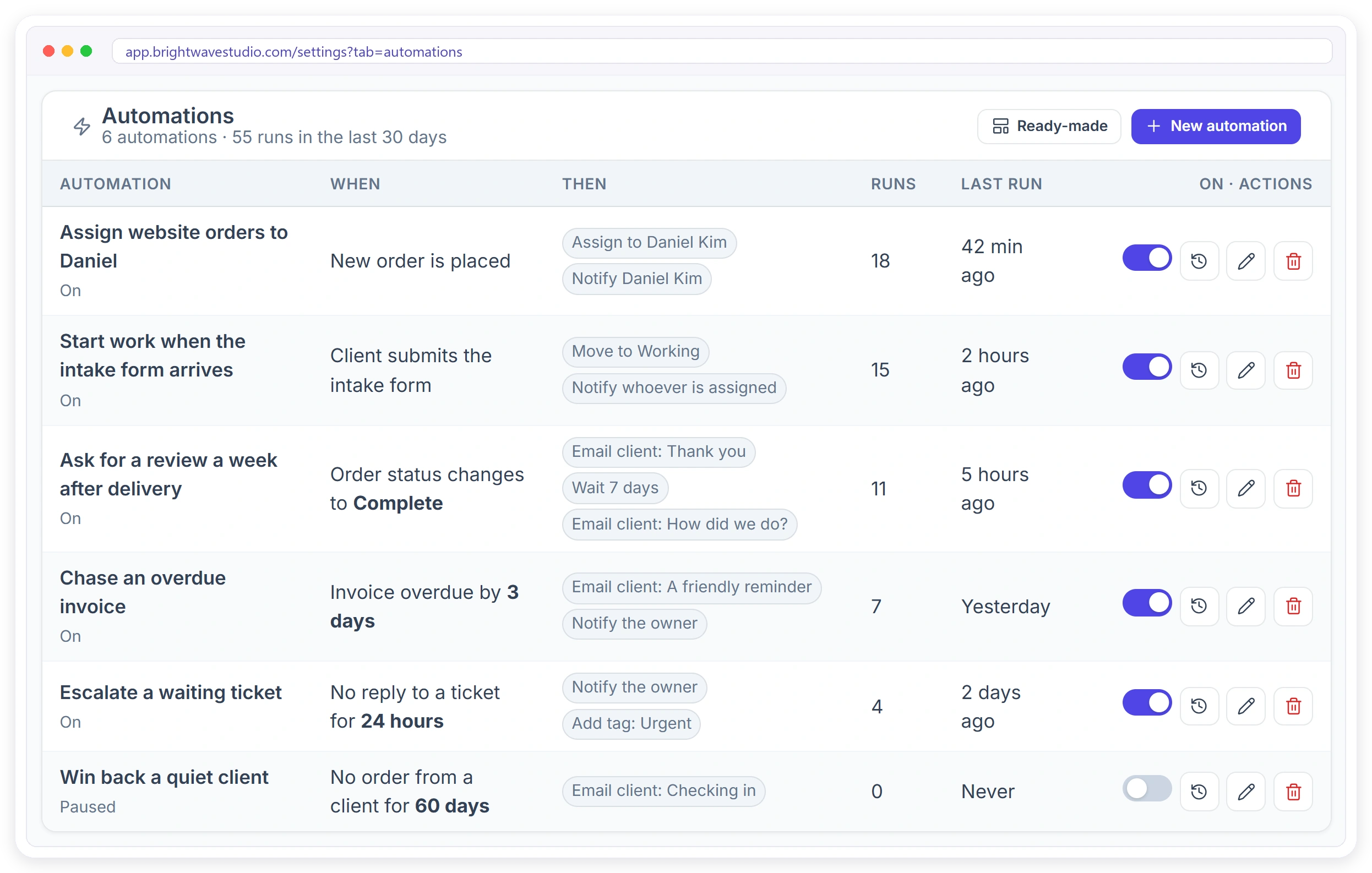
Task: Click the LAST RUN column header
Action: [1001, 183]
